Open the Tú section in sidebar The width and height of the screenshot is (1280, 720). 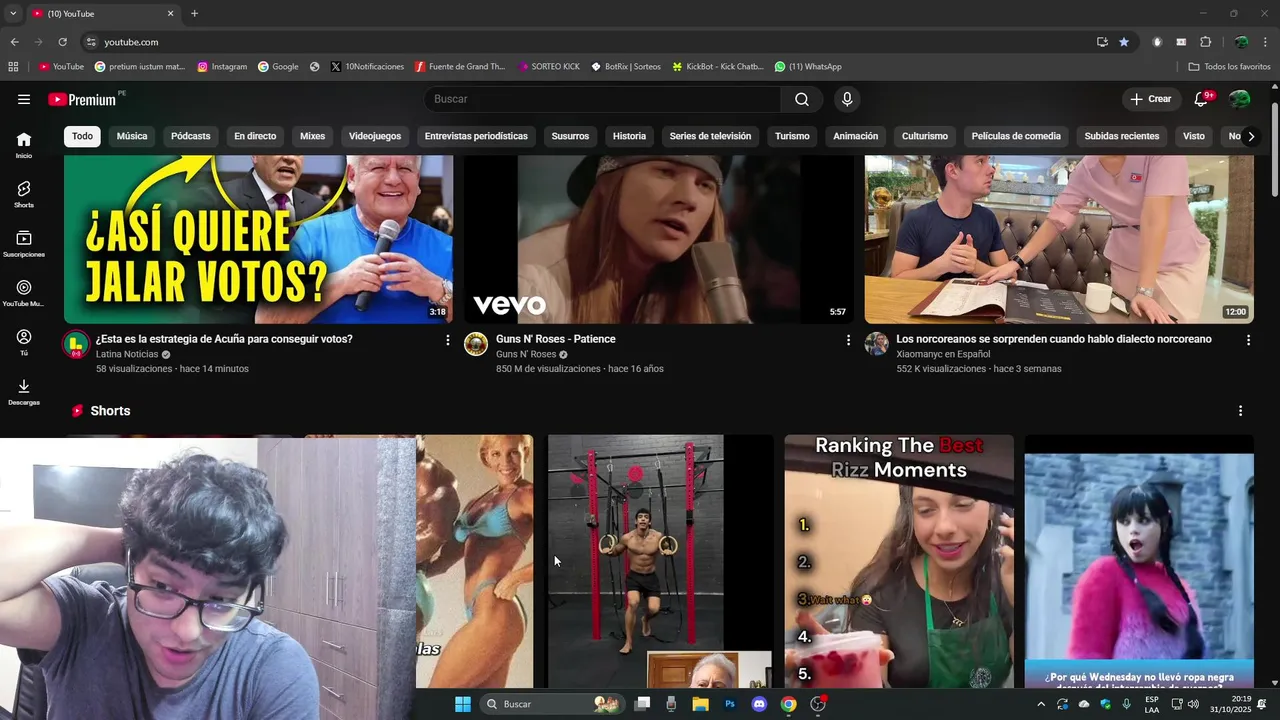[x=24, y=343]
